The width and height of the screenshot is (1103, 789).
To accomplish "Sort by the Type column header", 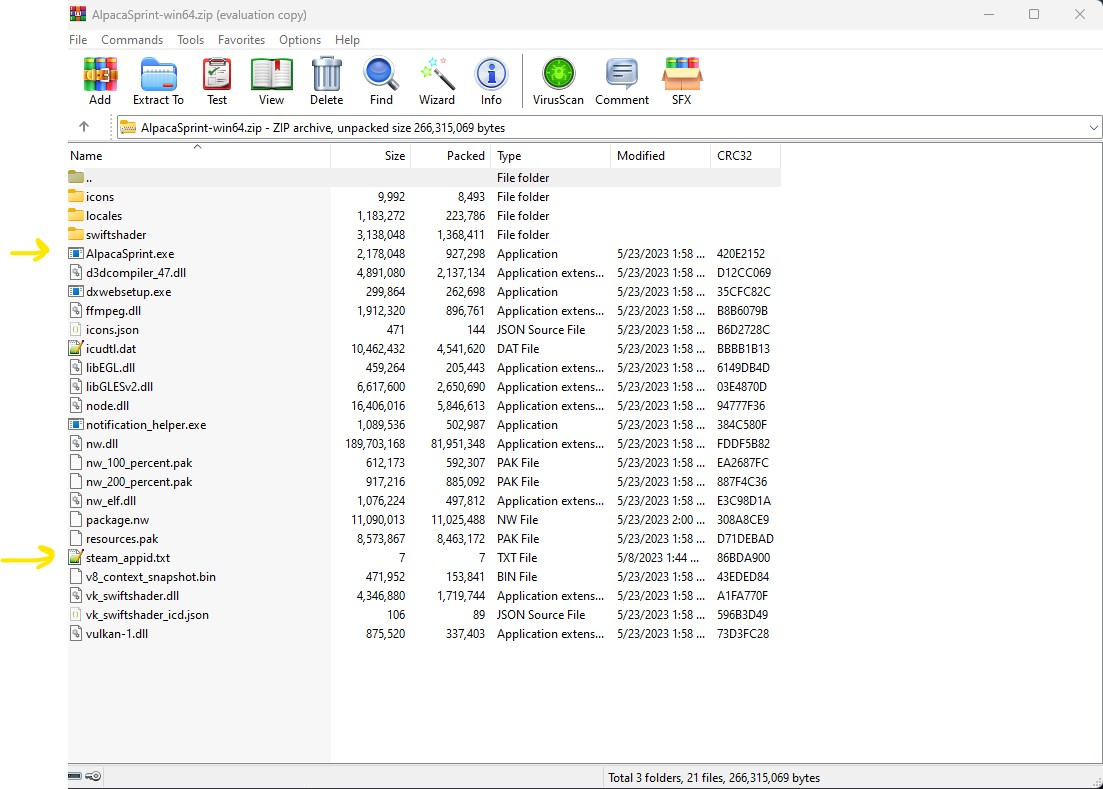I will (x=551, y=155).
